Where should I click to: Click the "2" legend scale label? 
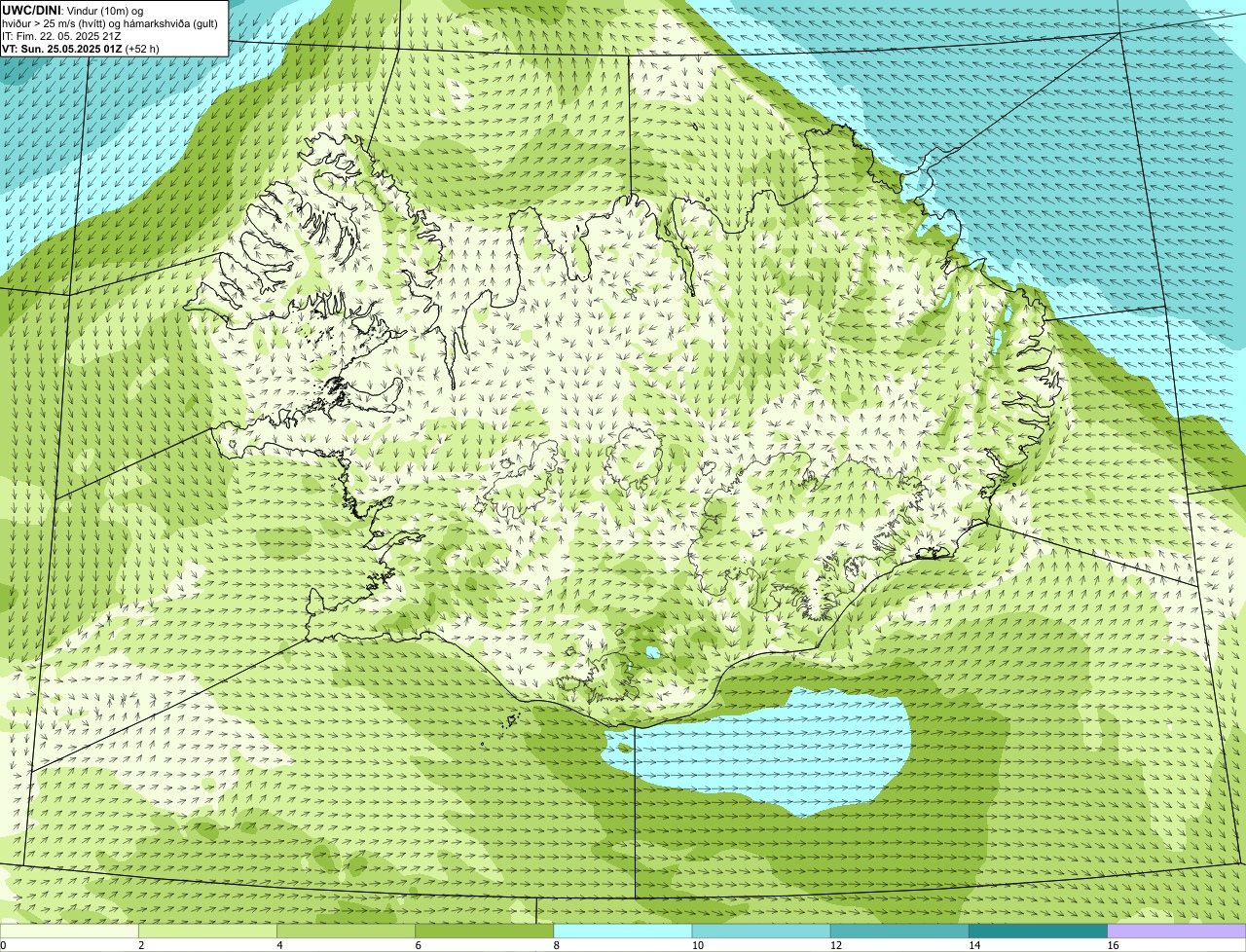tap(141, 945)
